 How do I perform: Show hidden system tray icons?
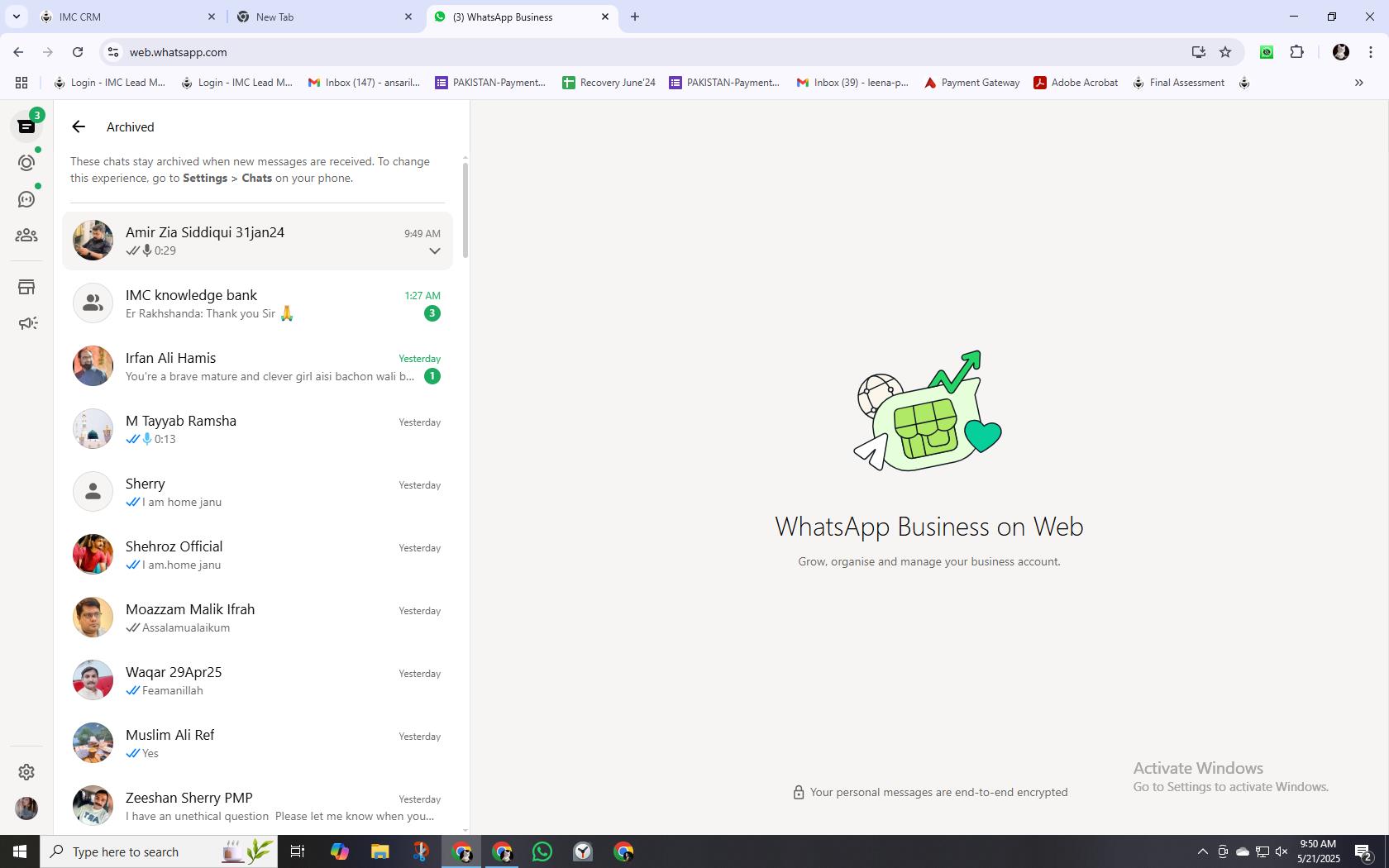(x=1202, y=851)
